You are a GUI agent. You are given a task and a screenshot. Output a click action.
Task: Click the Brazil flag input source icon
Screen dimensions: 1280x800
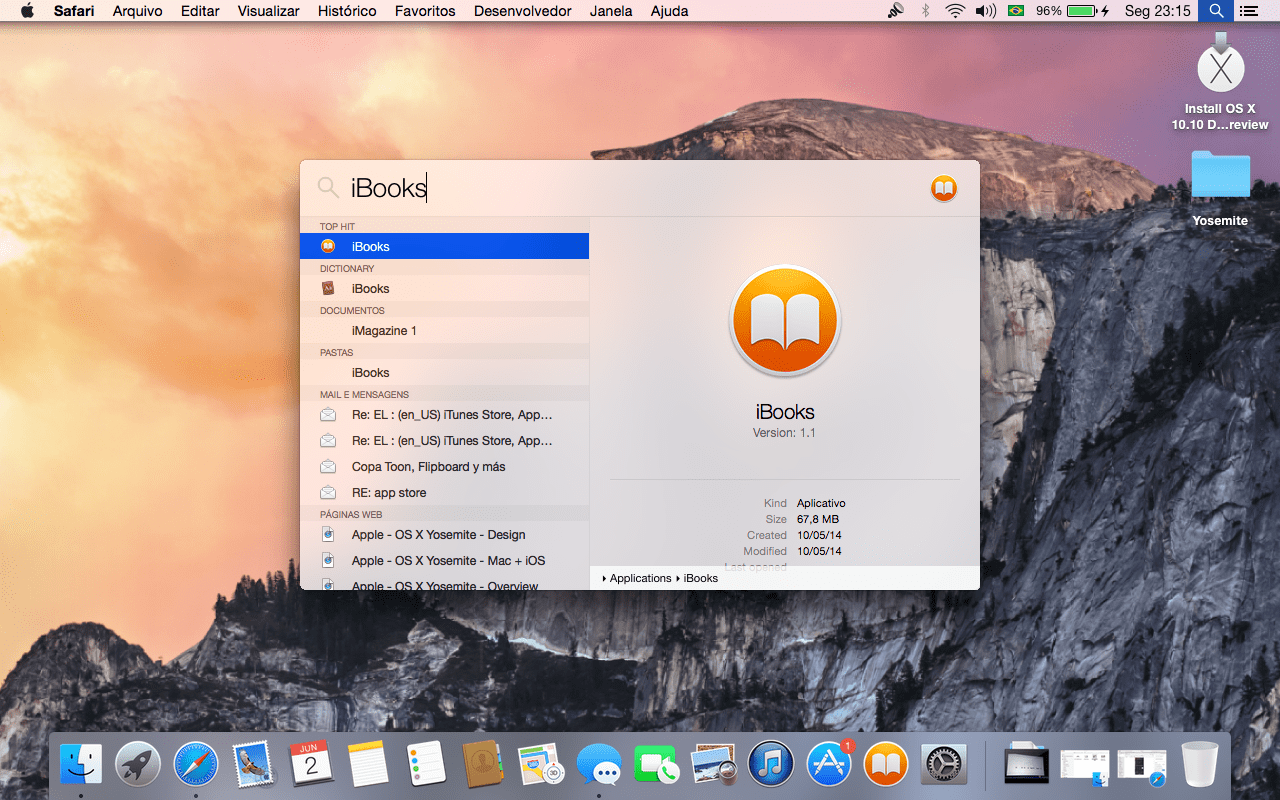pos(1016,11)
